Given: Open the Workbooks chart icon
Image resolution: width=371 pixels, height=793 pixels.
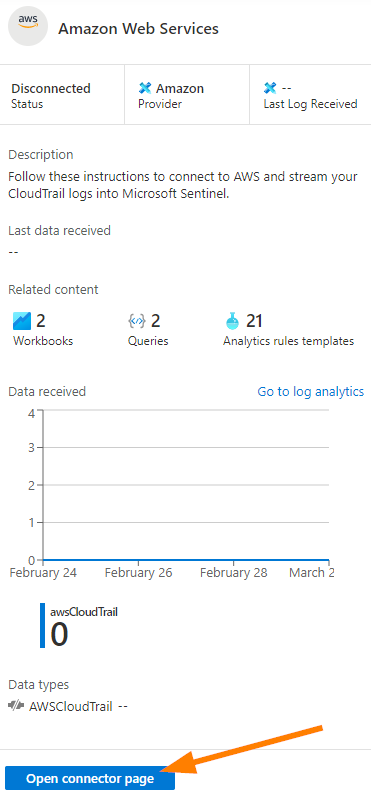Looking at the screenshot, I should pyautogui.click(x=21, y=321).
